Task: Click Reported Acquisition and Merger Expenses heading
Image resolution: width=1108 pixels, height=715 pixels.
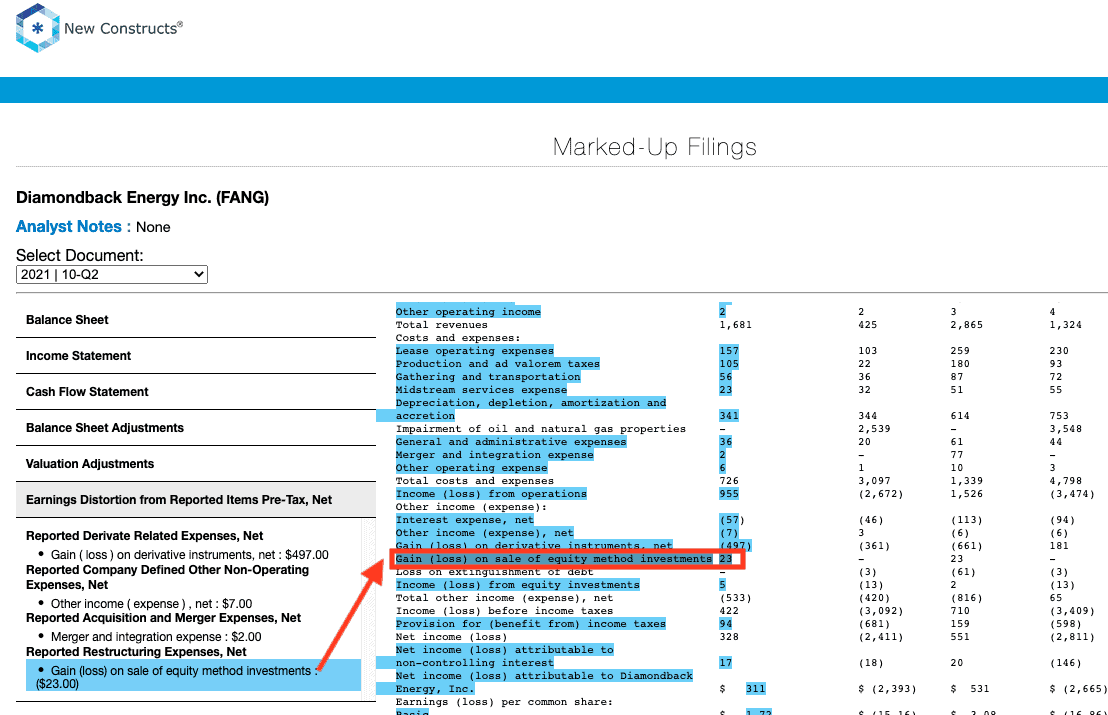Action: point(163,618)
